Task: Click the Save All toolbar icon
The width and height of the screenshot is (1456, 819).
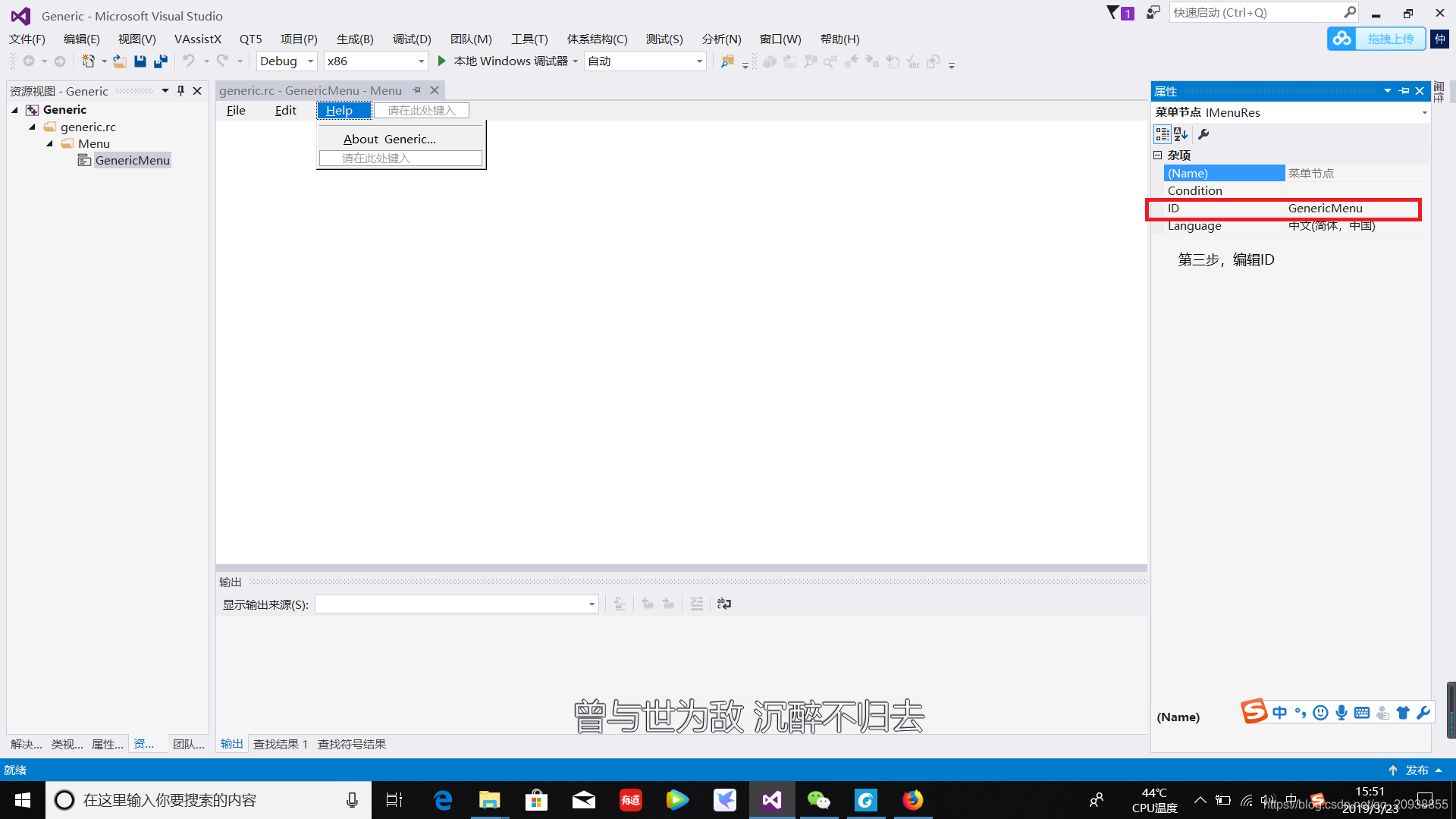Action: 160,61
